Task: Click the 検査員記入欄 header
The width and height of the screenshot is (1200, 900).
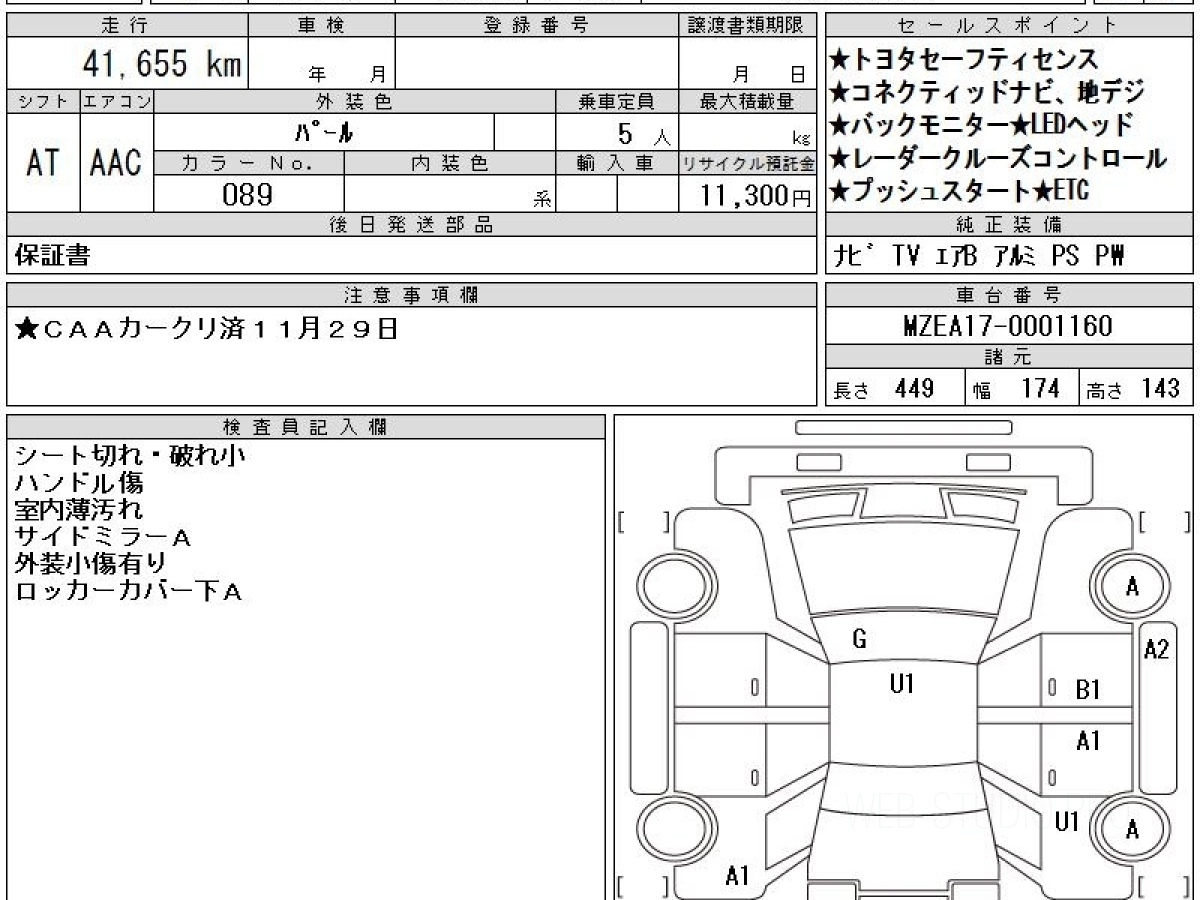Action: click(x=306, y=427)
